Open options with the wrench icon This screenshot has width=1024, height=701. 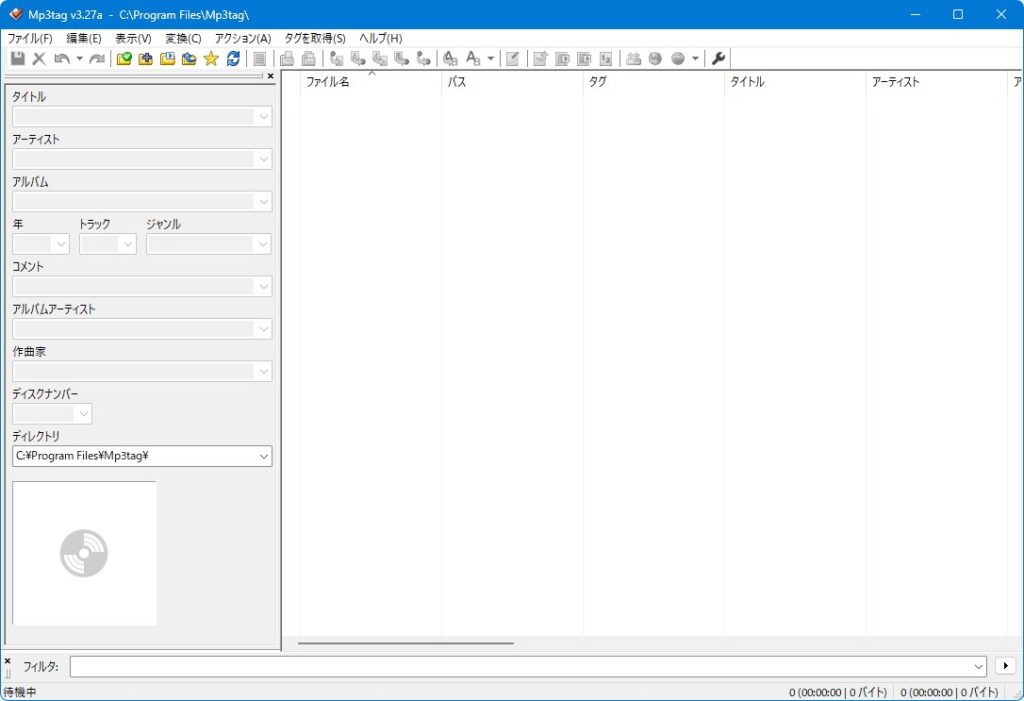tap(718, 59)
